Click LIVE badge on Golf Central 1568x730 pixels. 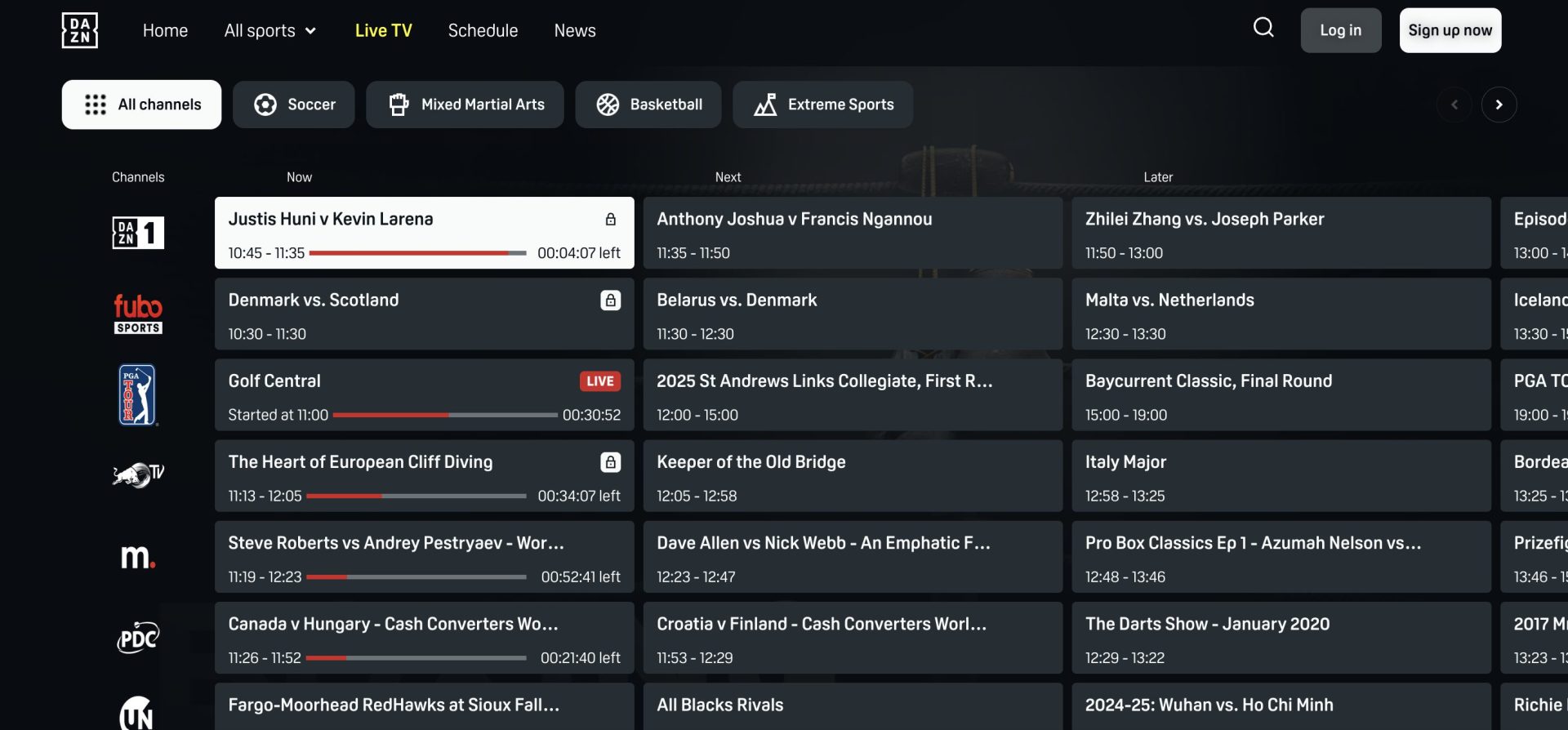(x=599, y=381)
